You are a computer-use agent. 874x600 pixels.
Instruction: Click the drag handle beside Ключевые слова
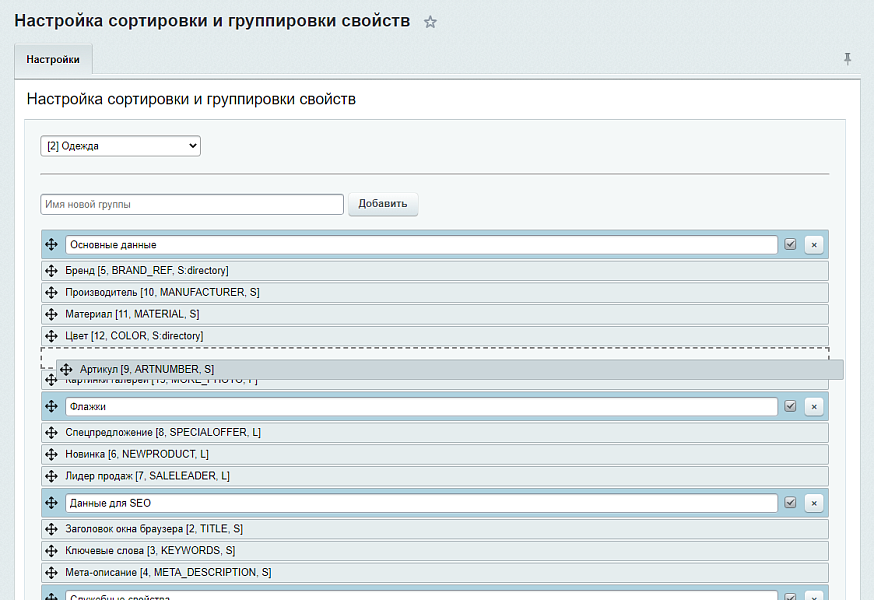click(x=51, y=550)
